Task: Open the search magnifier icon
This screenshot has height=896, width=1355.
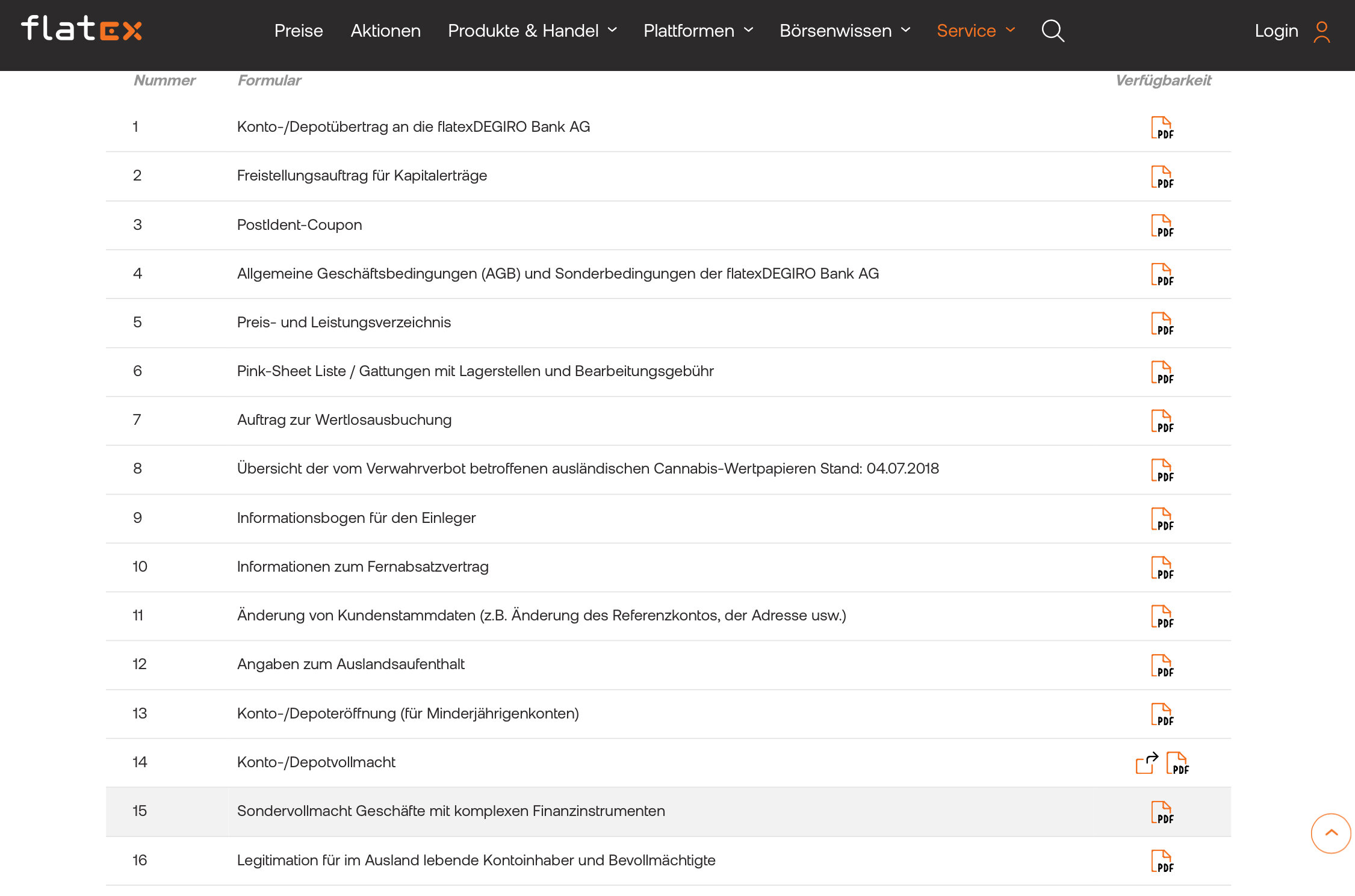Action: click(1052, 31)
